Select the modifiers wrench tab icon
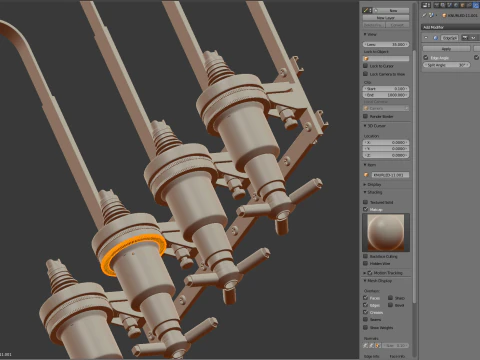The width and height of the screenshot is (480, 360). click(475, 5)
